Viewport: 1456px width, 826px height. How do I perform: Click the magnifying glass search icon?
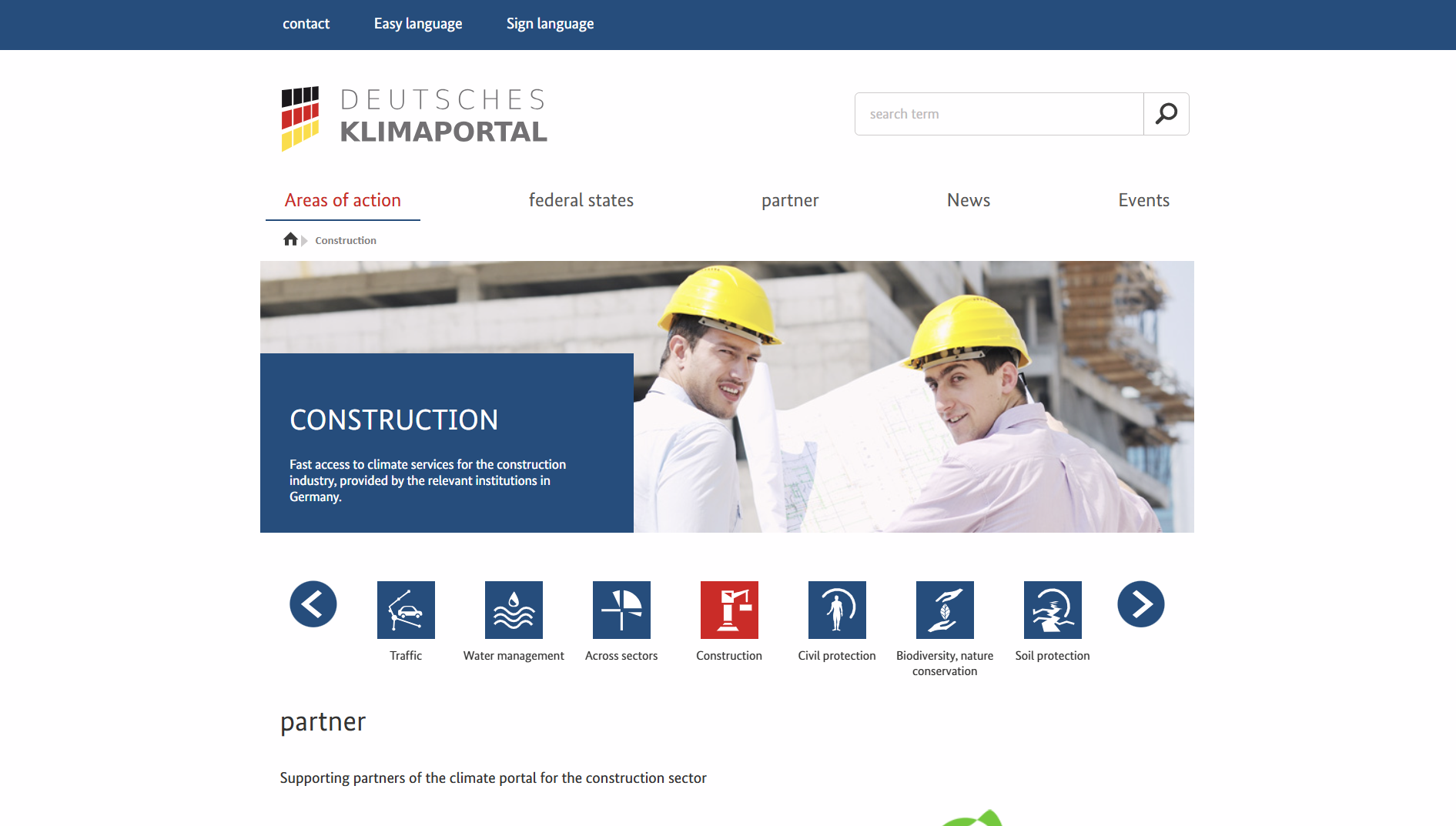1166,113
